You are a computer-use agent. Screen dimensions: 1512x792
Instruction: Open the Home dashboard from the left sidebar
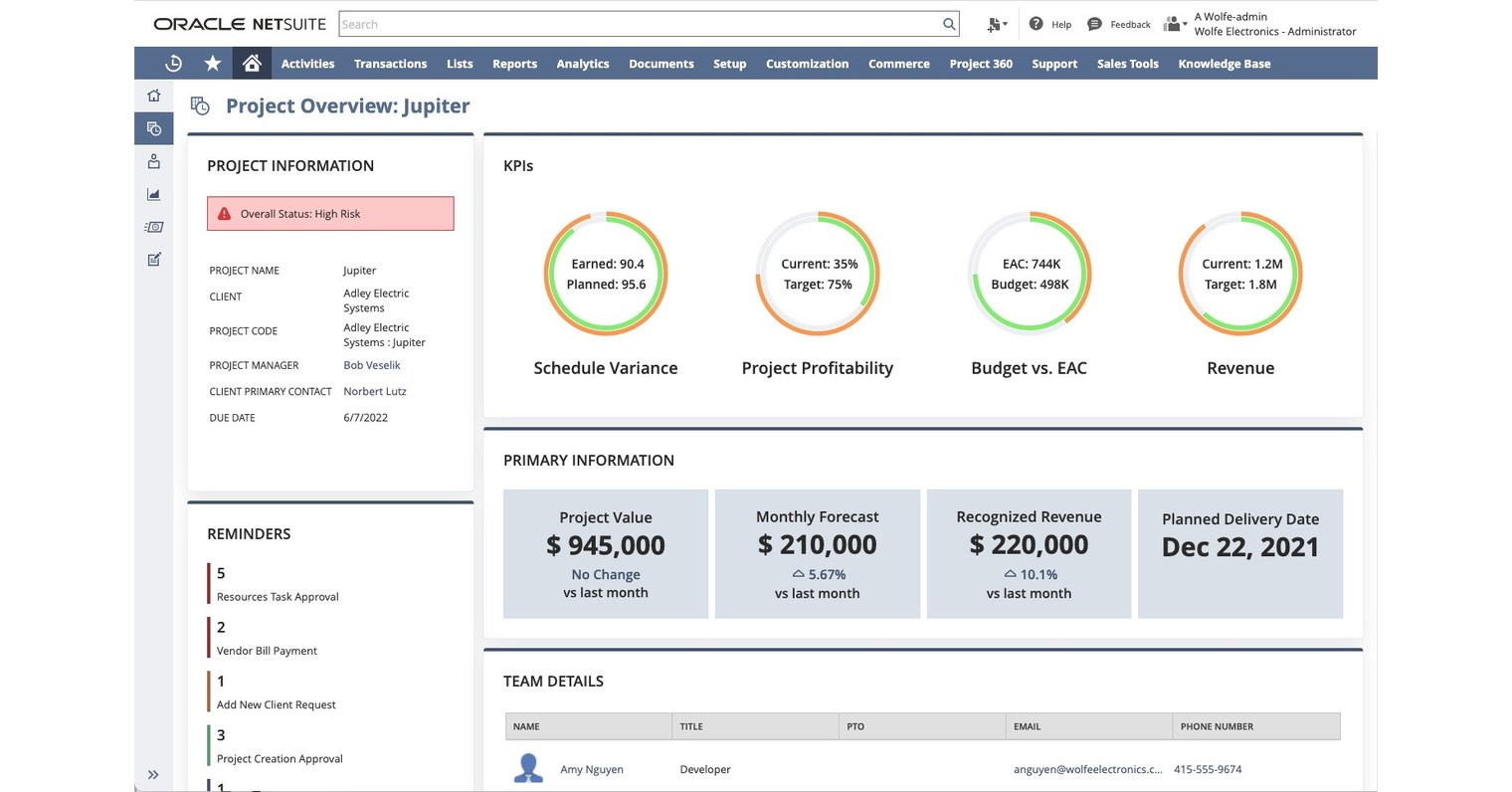point(153,95)
